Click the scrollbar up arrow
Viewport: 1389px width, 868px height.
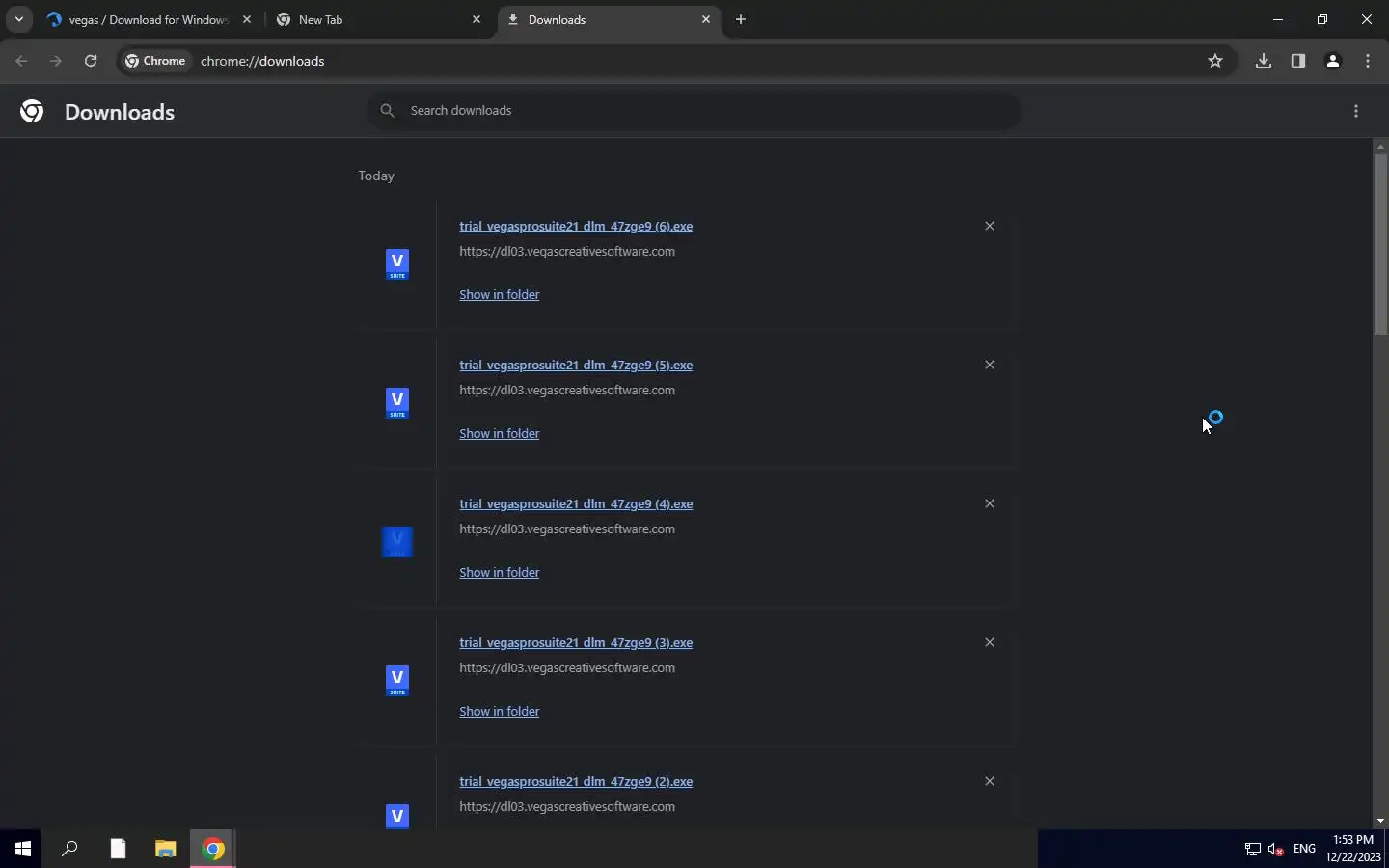(1380, 146)
